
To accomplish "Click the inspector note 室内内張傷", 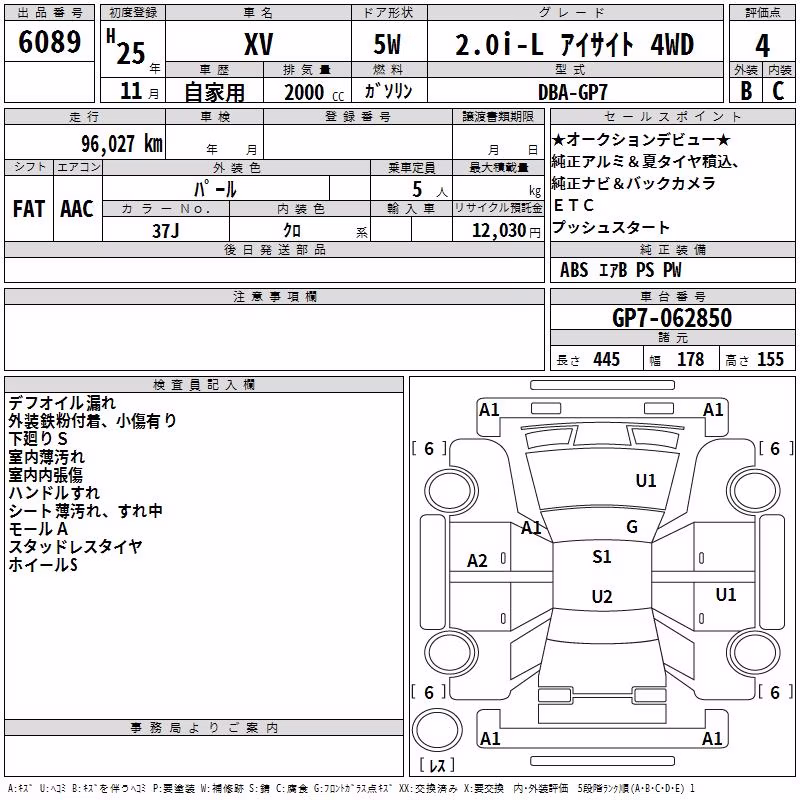I will [x=45, y=474].
